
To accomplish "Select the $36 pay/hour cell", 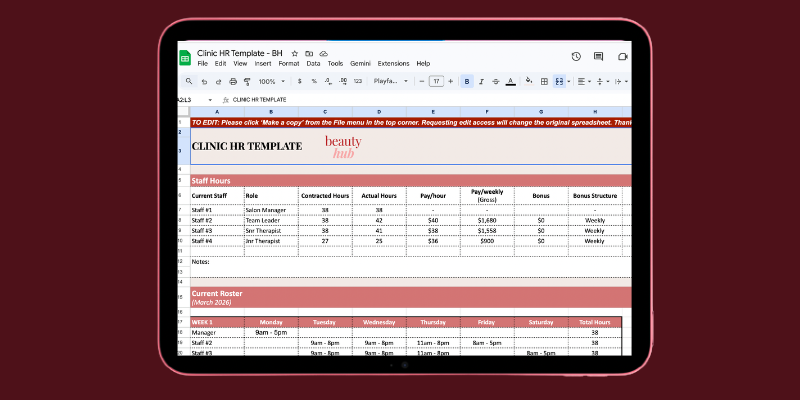I will pyautogui.click(x=433, y=241).
